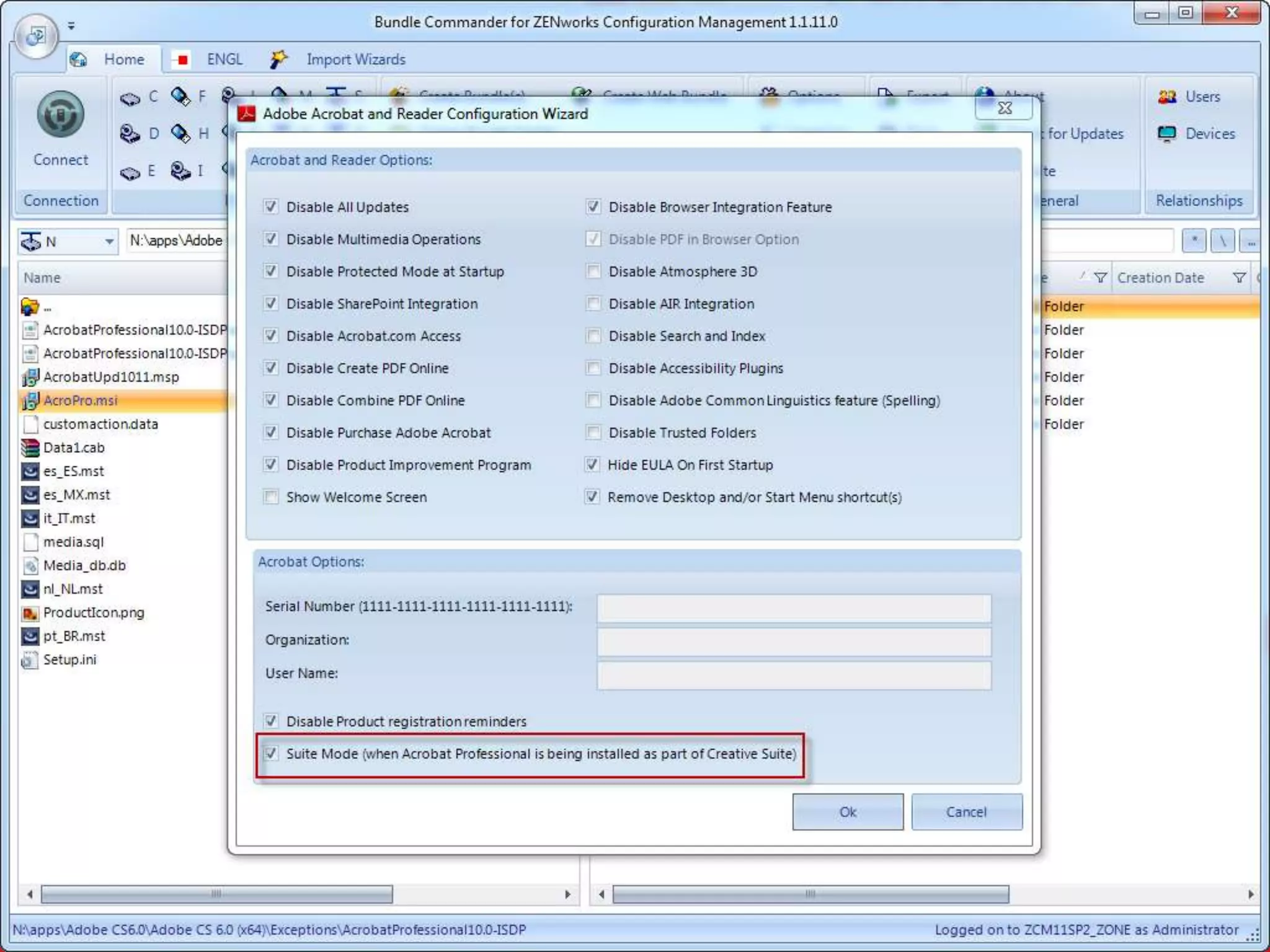Select the D network drive icon
This screenshot has height=952, width=1270.
(x=130, y=134)
